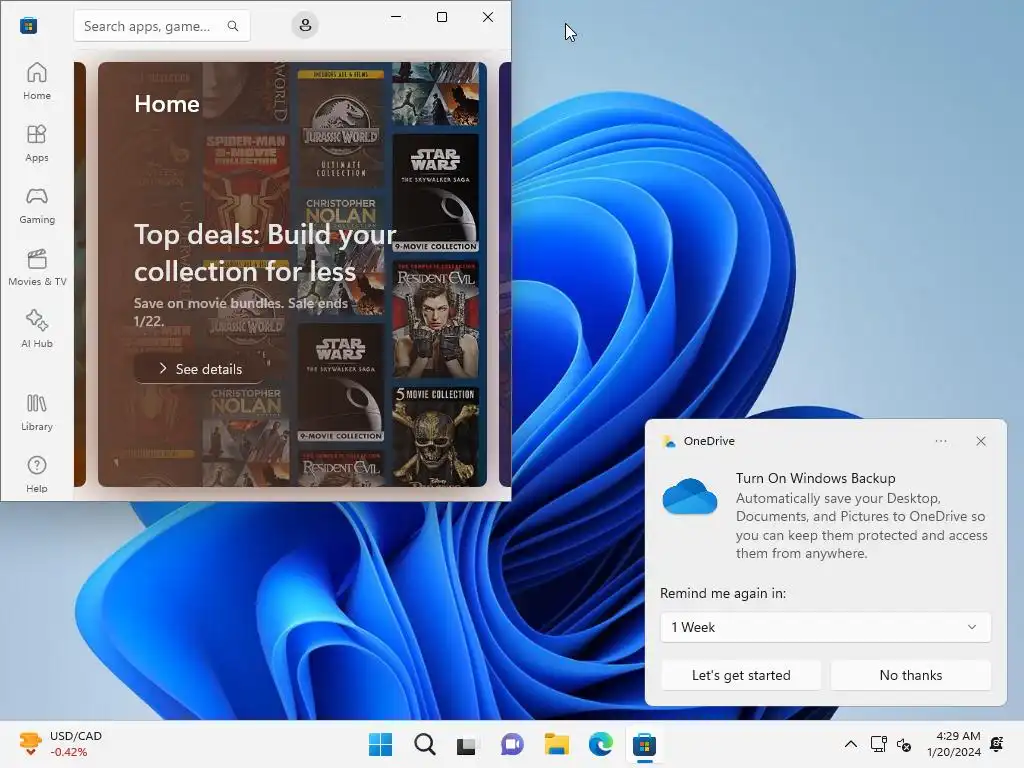Open OneDrive notification more options

[940, 441]
